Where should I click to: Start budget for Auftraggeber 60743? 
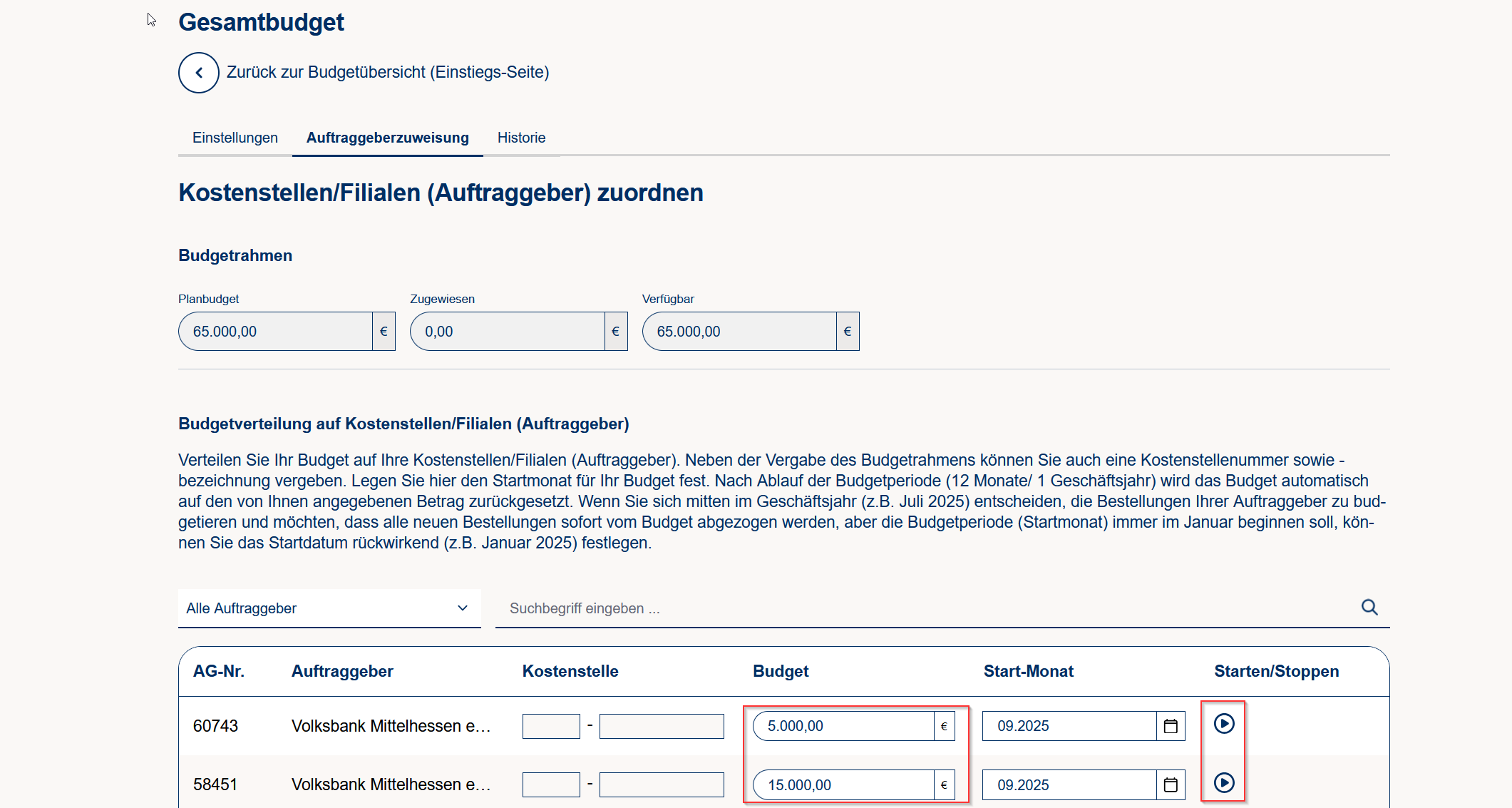click(1223, 724)
